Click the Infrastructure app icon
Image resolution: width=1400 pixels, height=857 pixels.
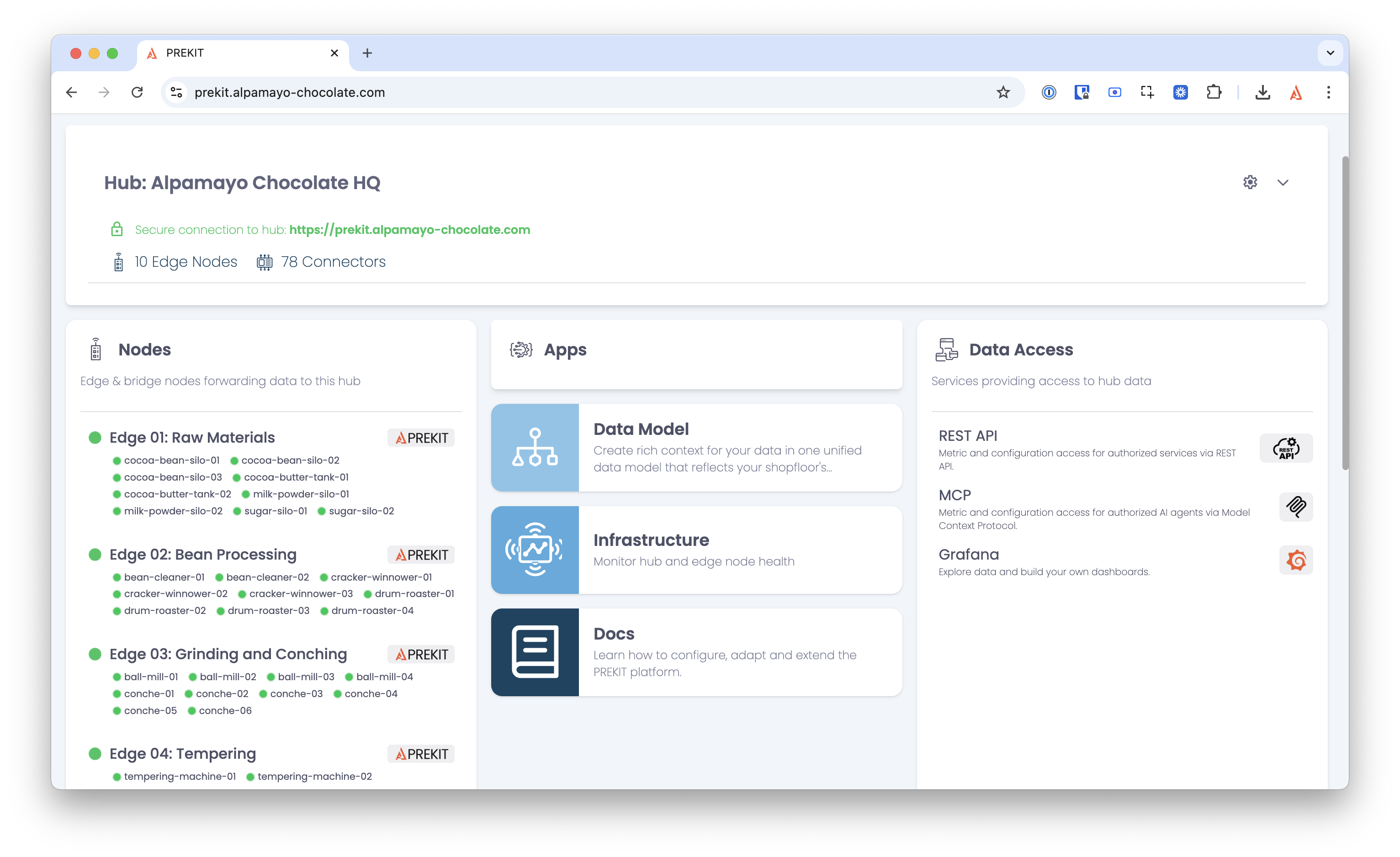pyautogui.click(x=535, y=549)
